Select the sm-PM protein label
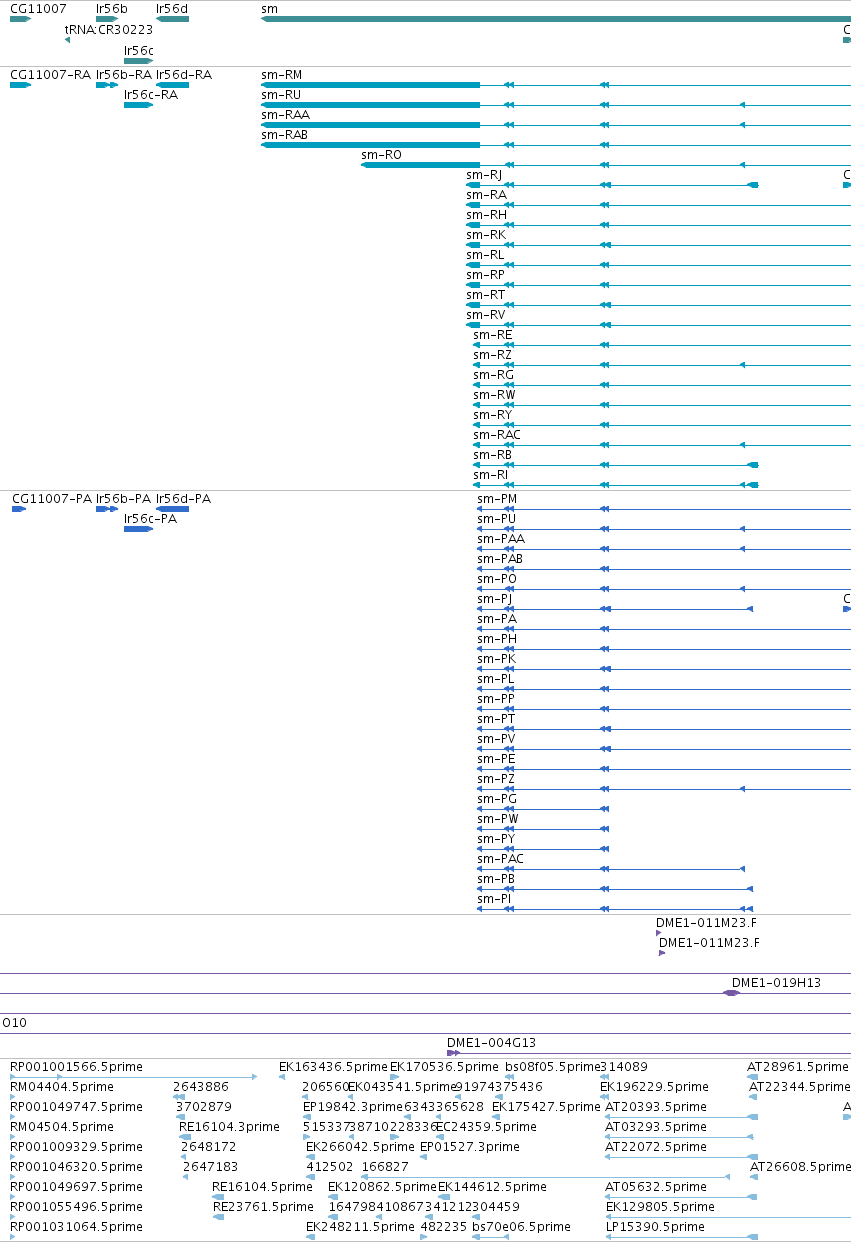The height and width of the screenshot is (1242, 851). coord(497,499)
